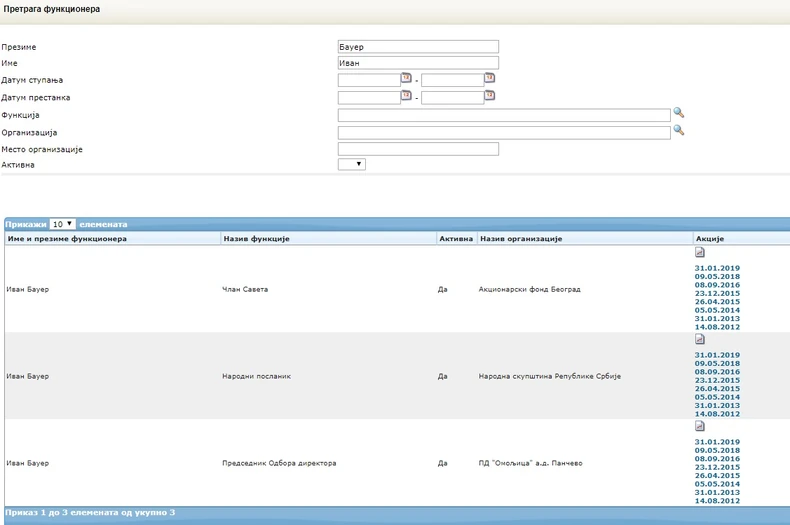Viewport: 790px width, 525px height.
Task: Sort by Назив организације column header
Action: pyautogui.click(x=520, y=239)
